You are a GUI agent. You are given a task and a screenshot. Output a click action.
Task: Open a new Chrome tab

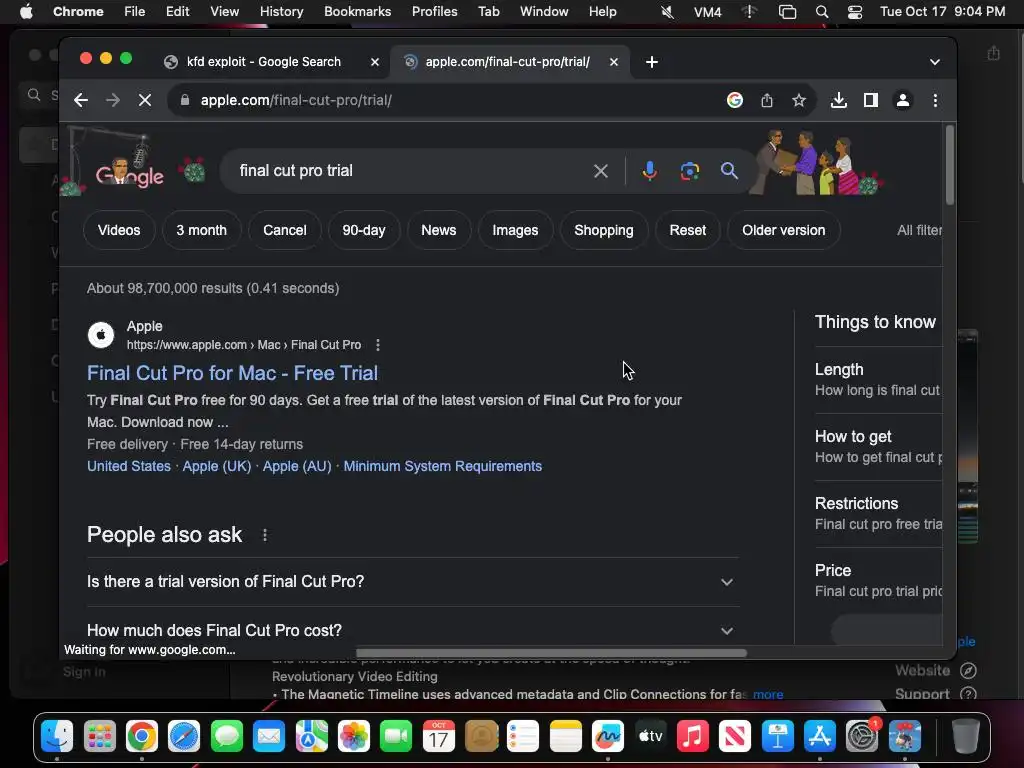pos(651,62)
